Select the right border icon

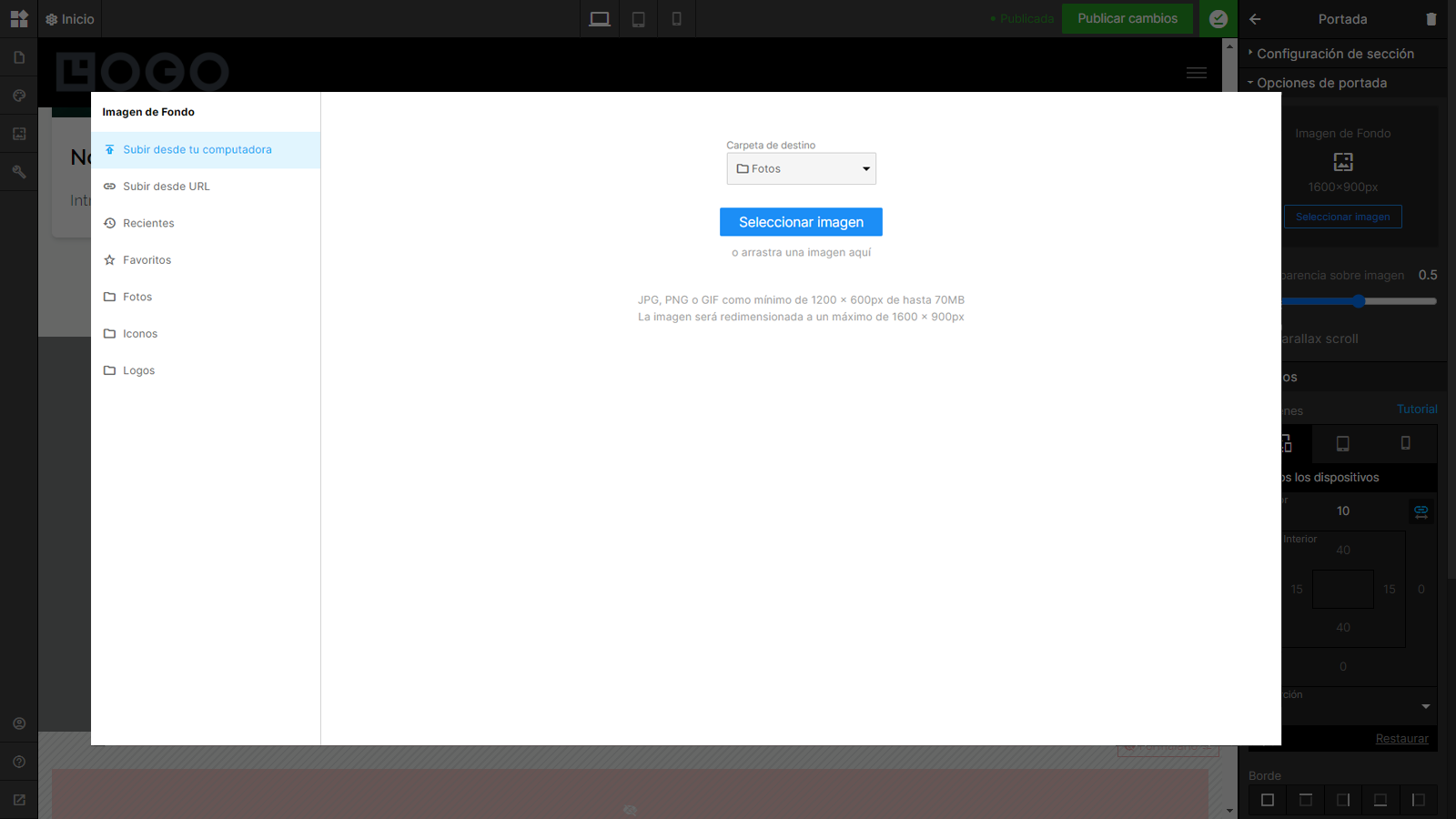[1343, 800]
